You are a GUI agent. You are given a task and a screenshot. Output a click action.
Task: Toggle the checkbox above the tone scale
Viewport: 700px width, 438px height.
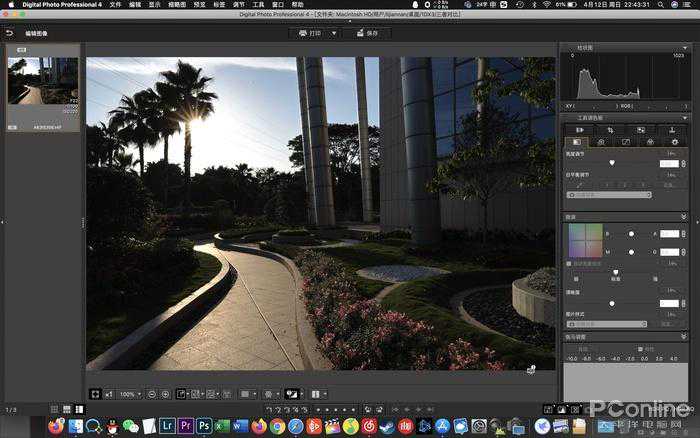(x=640, y=349)
